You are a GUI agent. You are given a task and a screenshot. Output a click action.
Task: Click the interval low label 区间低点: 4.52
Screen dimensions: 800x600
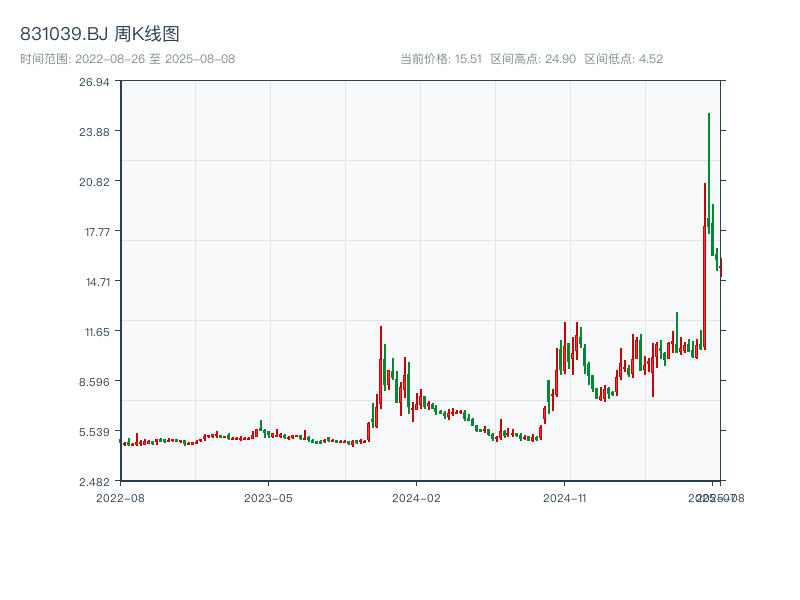click(623, 59)
